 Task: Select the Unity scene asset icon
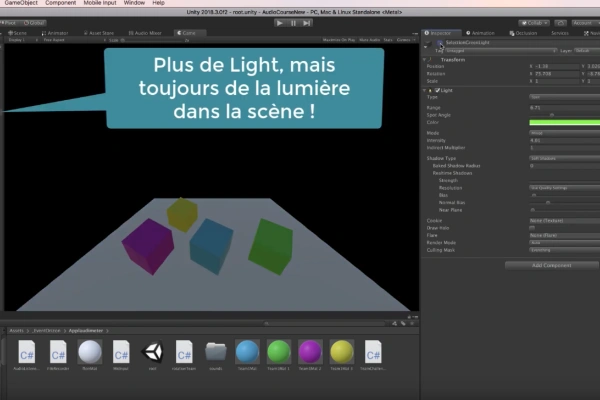coord(153,351)
